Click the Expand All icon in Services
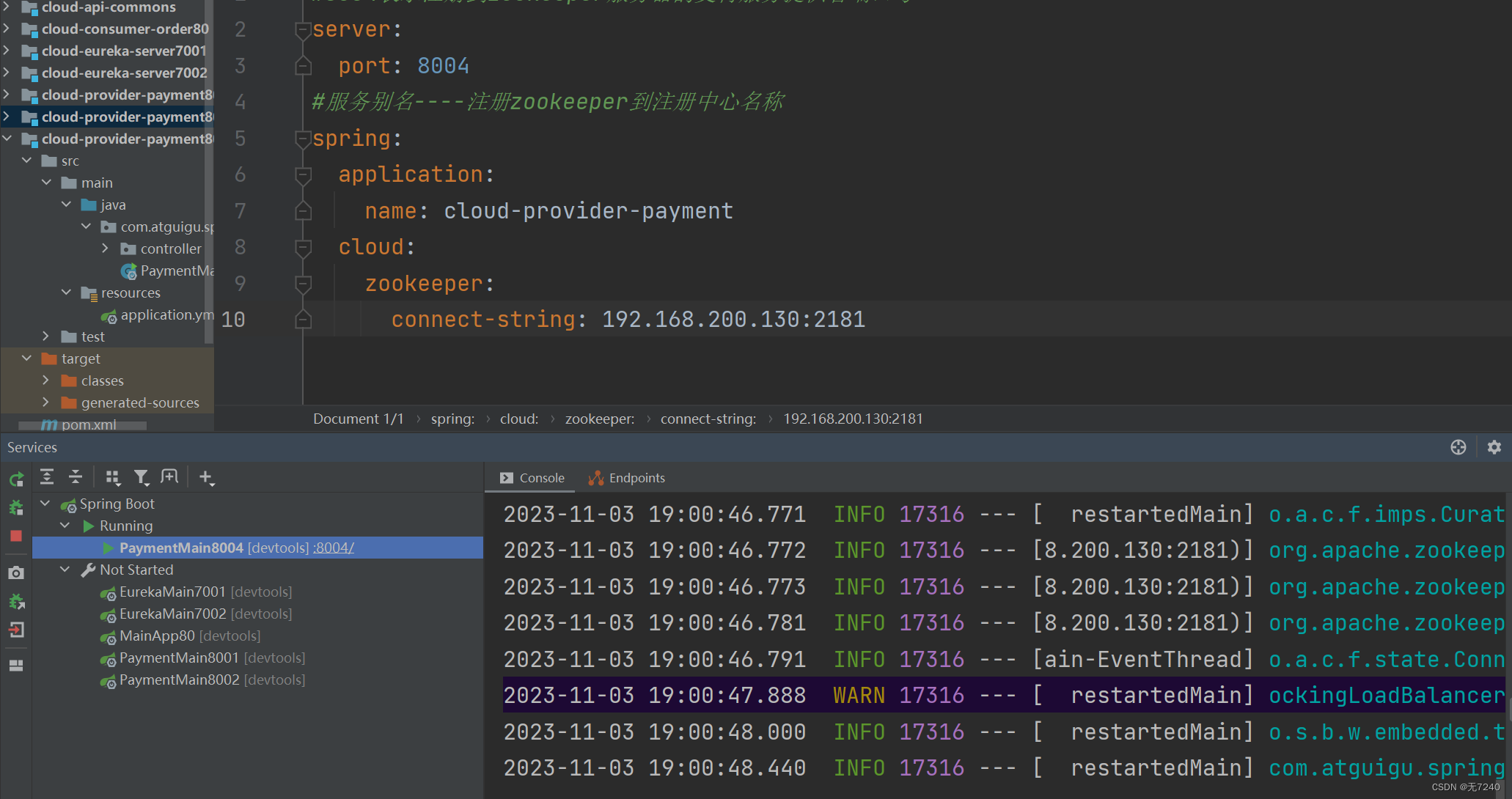Viewport: 1512px width, 799px height. 47,477
